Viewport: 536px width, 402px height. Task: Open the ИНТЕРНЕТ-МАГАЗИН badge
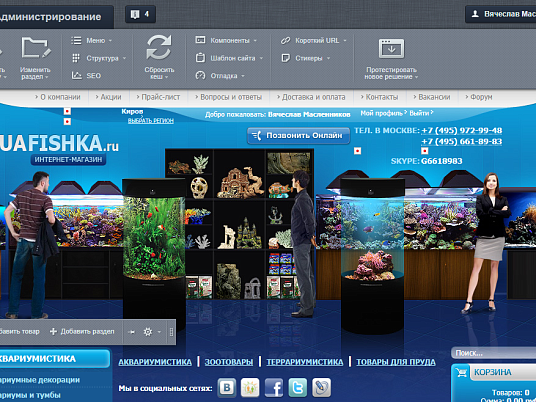pos(68,160)
